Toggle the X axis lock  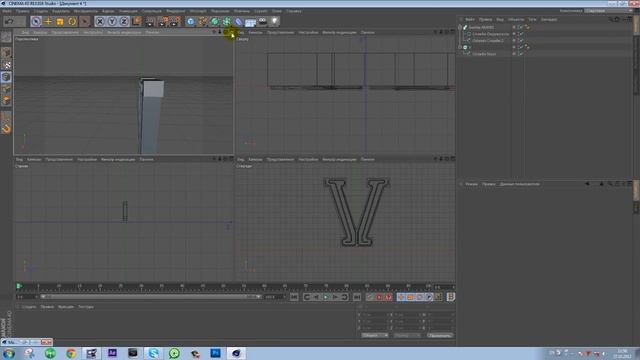pos(100,21)
